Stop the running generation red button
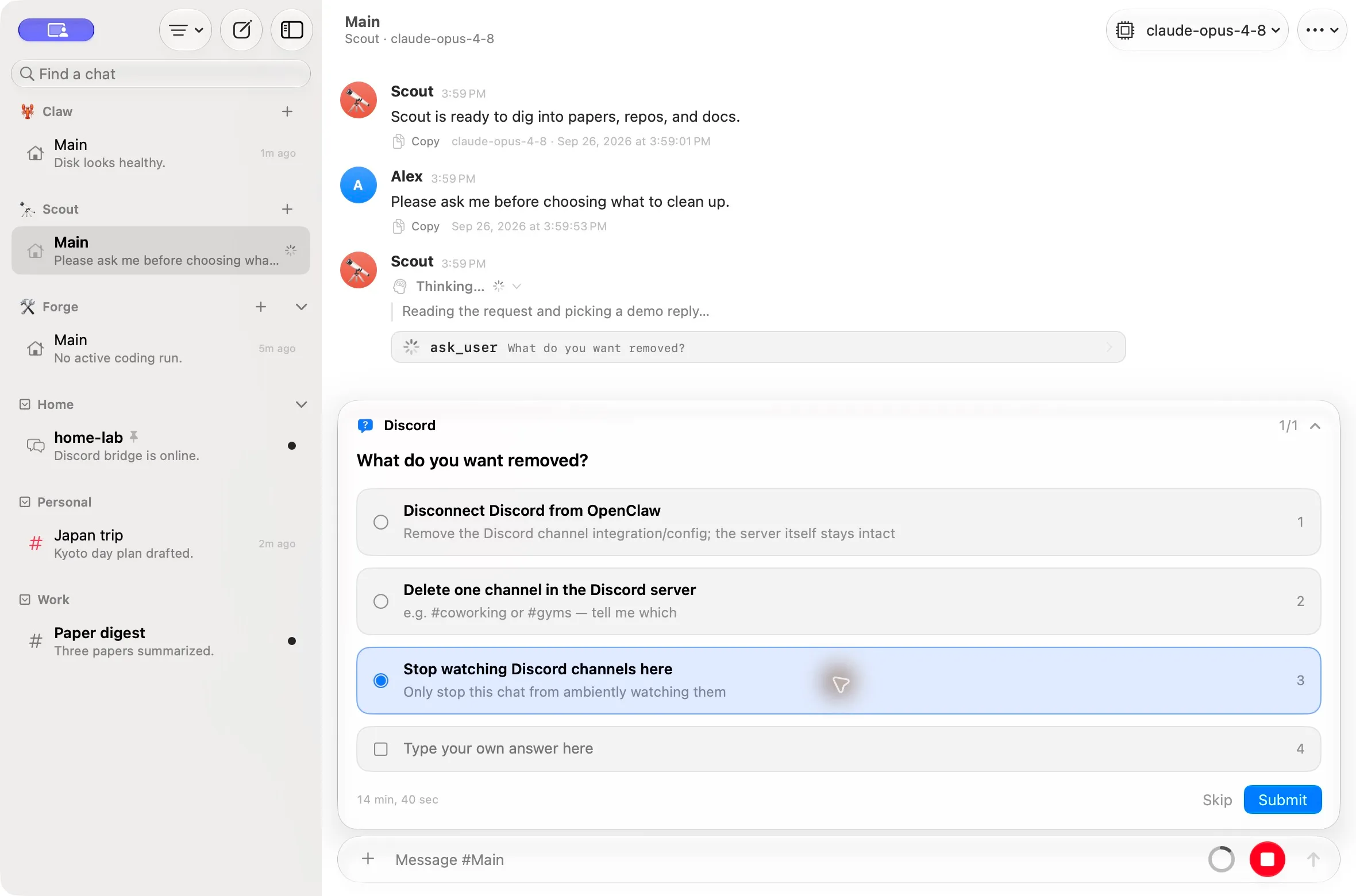The width and height of the screenshot is (1356, 896). coord(1267,859)
